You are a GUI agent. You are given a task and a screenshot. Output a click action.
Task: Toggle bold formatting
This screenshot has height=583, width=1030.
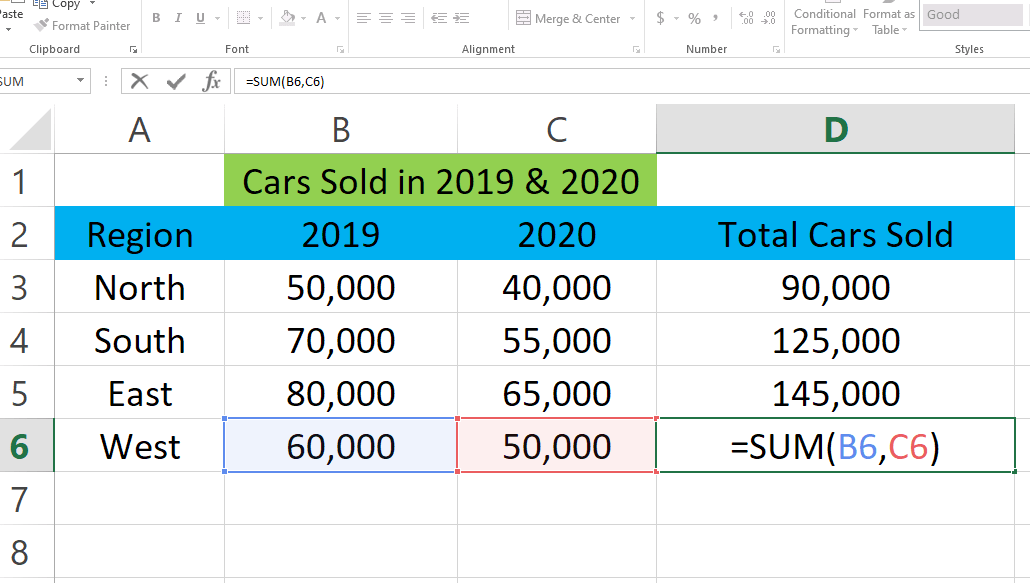[x=156, y=17]
